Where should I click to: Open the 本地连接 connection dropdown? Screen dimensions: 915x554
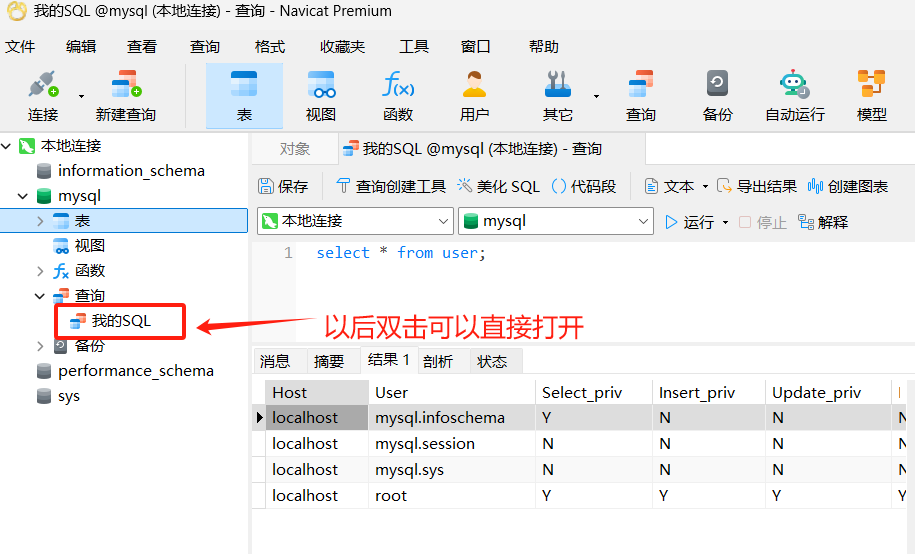coord(443,221)
